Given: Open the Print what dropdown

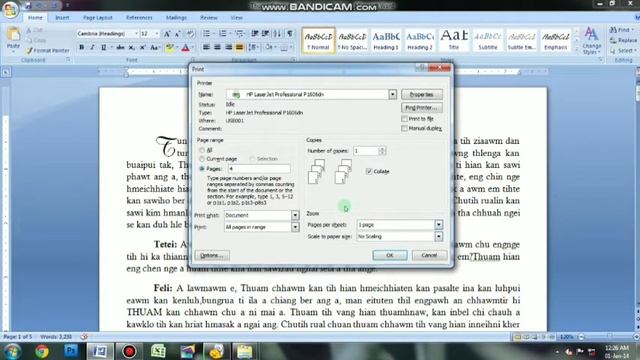Looking at the screenshot, I should tap(295, 215).
